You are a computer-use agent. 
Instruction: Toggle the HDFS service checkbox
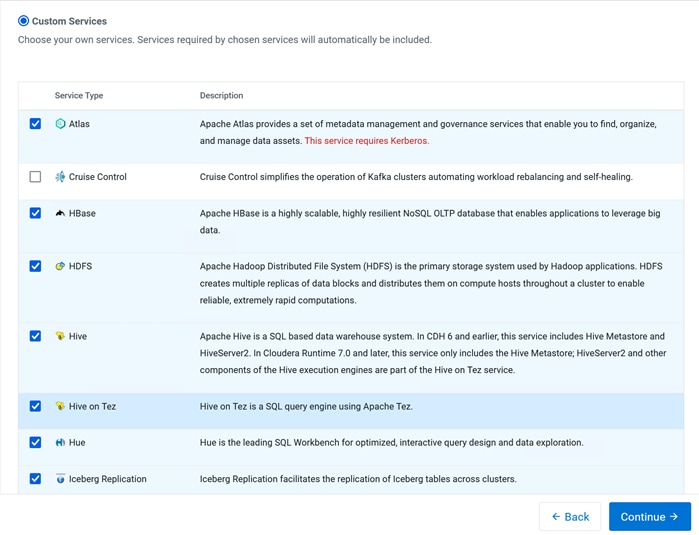tap(35, 266)
